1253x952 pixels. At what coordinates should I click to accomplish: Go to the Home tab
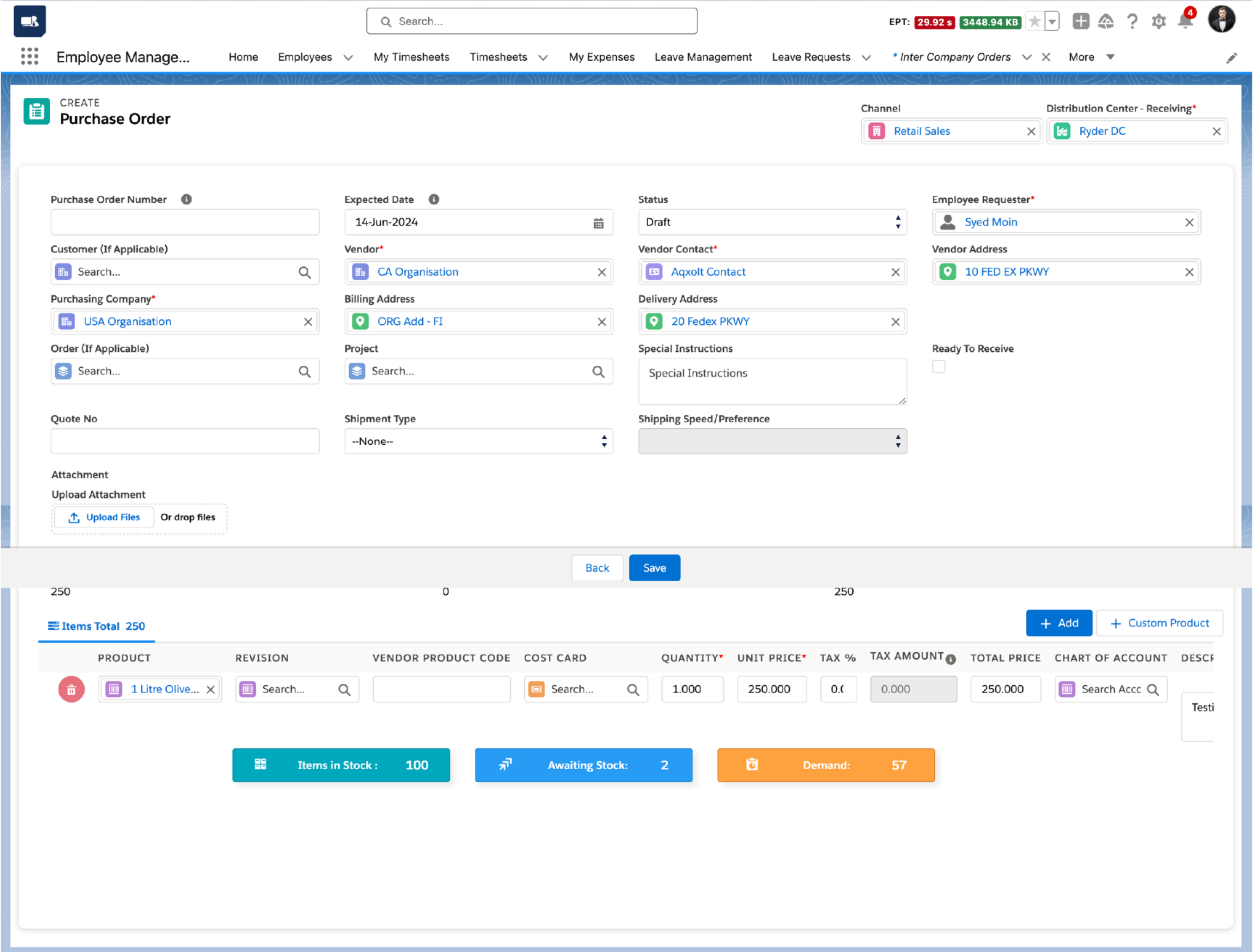(243, 57)
